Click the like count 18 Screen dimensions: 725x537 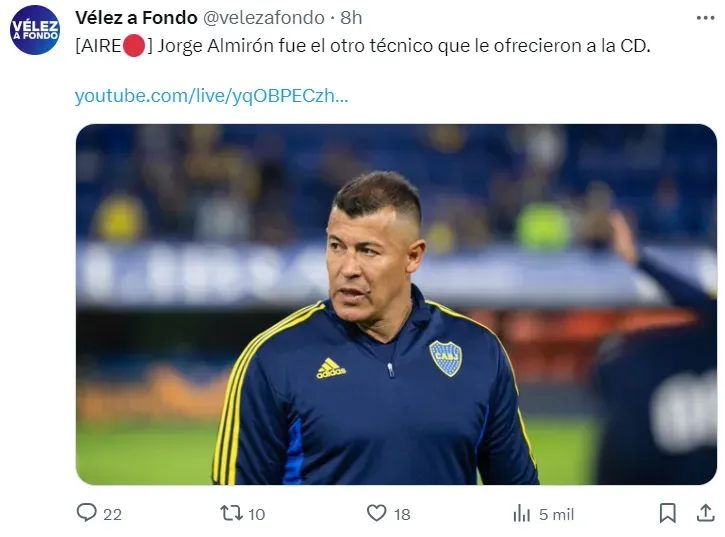click(402, 514)
